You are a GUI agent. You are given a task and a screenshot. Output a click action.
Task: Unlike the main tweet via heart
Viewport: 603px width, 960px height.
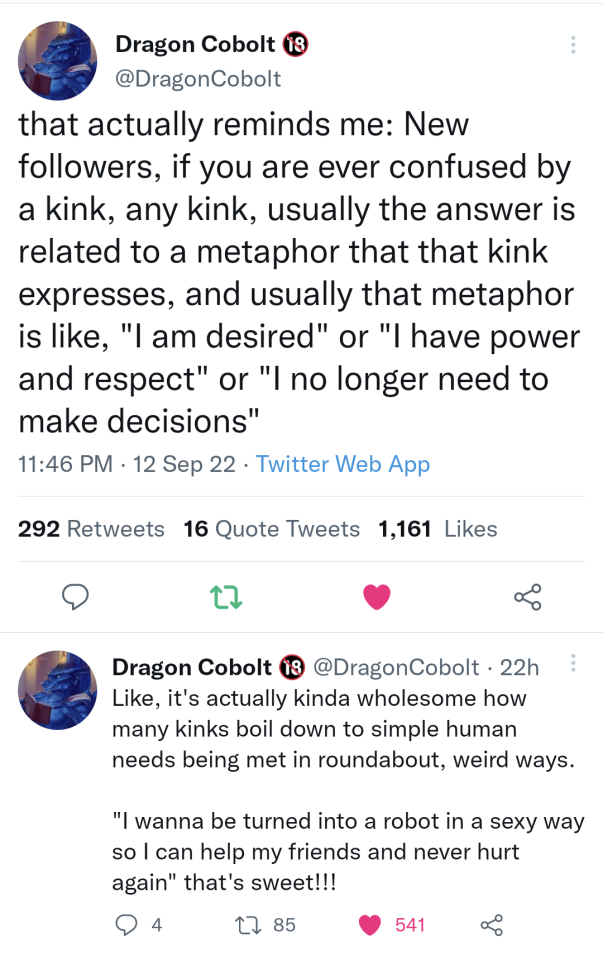[376, 597]
